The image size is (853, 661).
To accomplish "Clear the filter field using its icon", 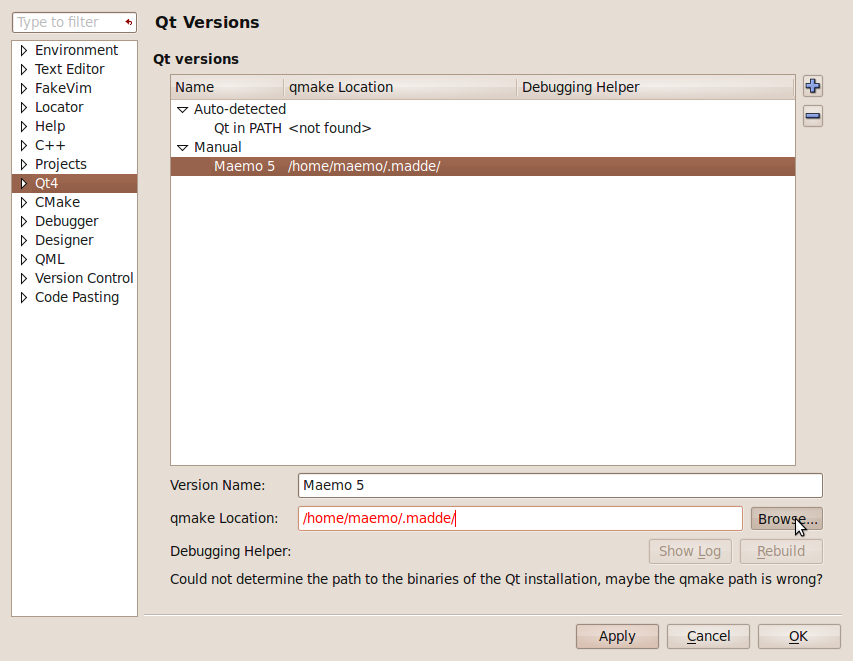I will pos(128,22).
